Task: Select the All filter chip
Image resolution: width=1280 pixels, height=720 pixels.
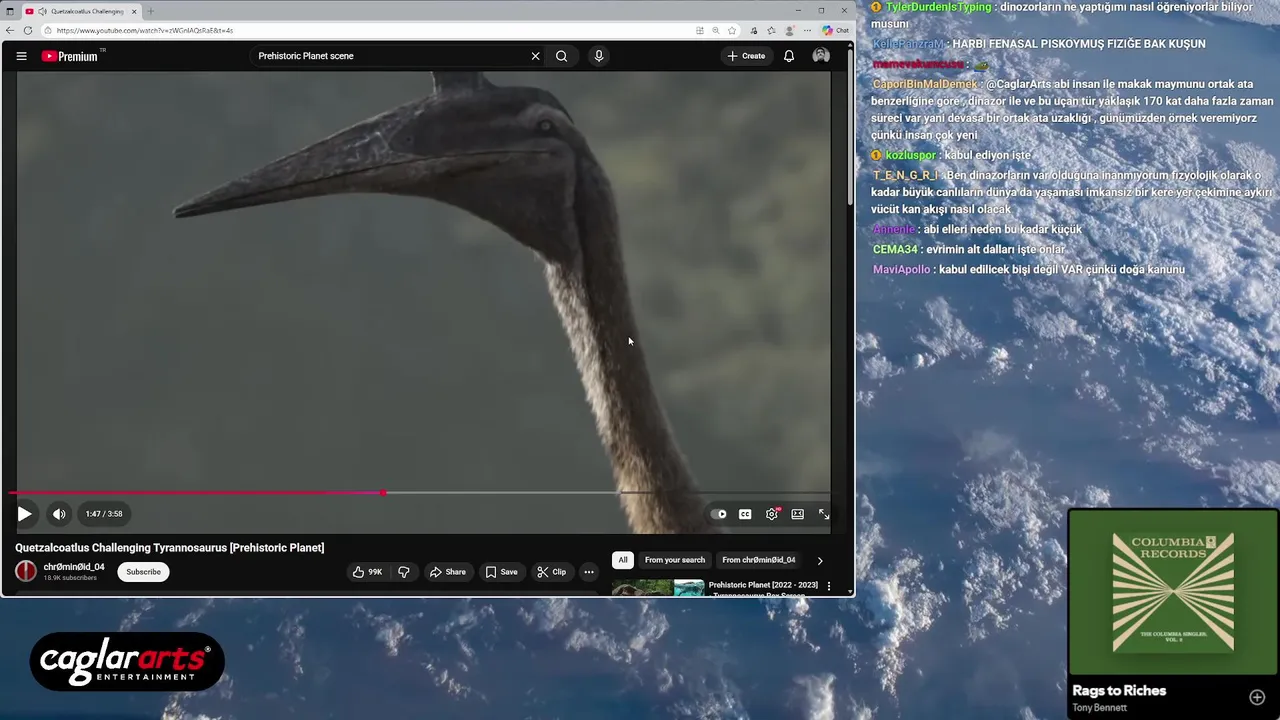Action: (623, 560)
